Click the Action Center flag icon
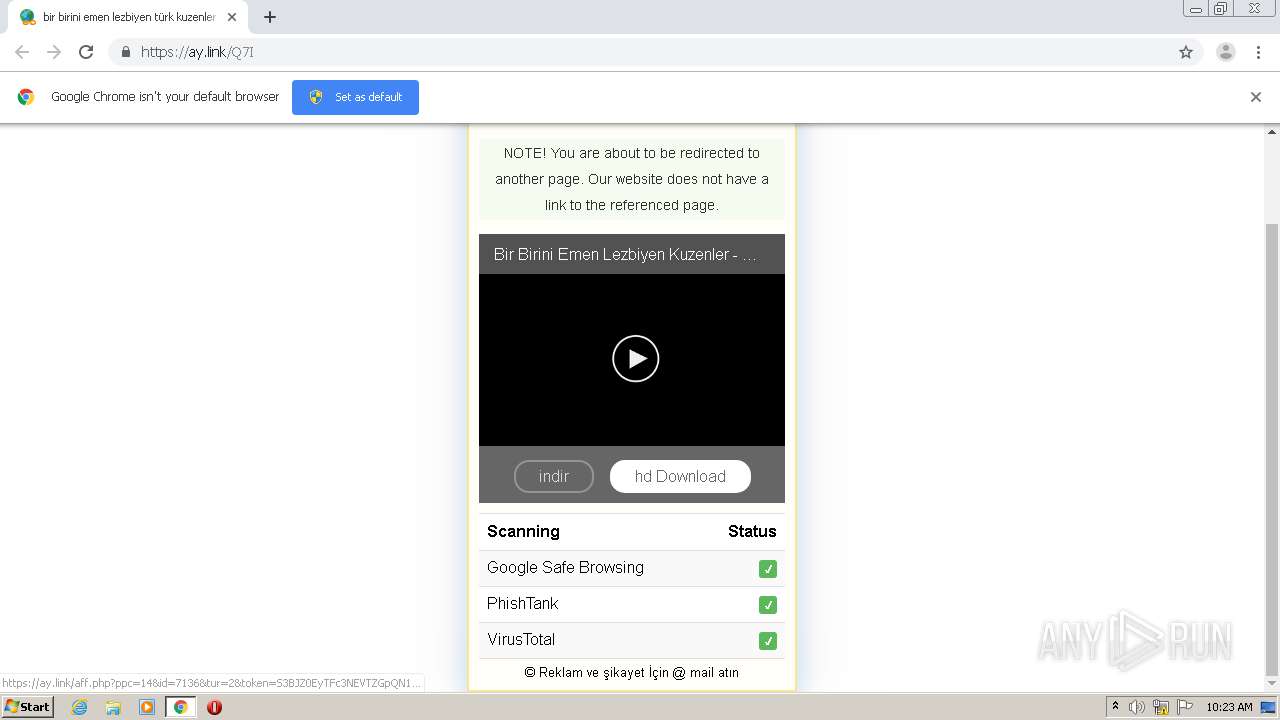Screen dimensions: 1280x720 pyautogui.click(x=1183, y=707)
